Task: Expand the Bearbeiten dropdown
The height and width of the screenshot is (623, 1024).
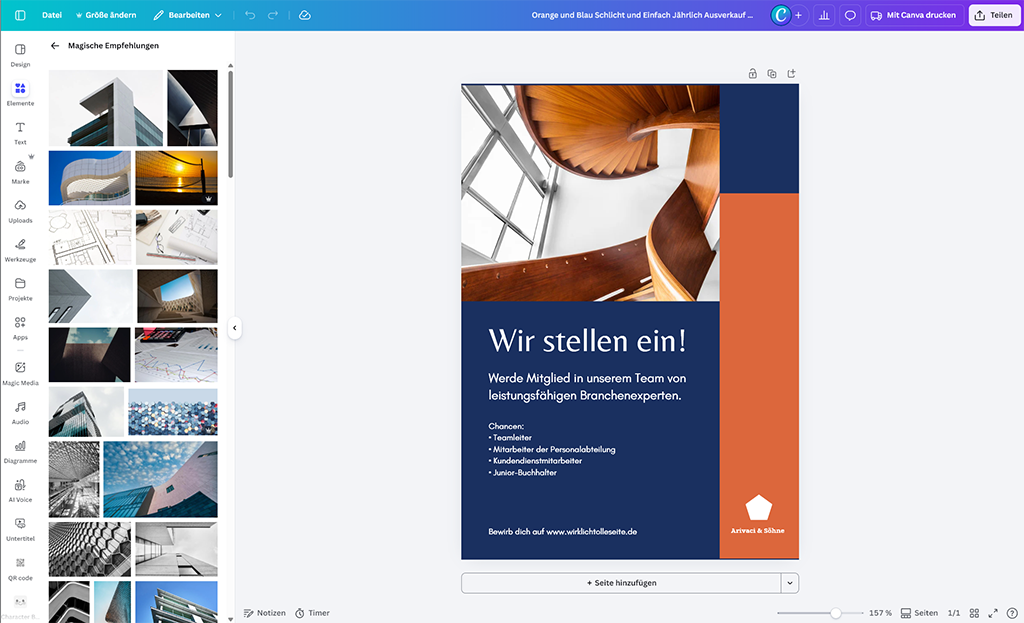Action: point(187,15)
